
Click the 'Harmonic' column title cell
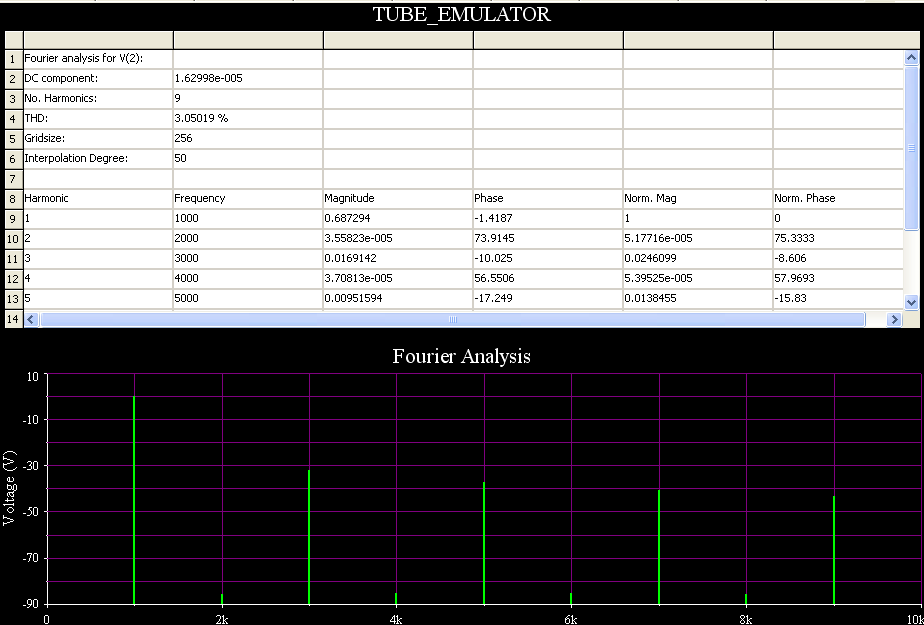click(98, 199)
